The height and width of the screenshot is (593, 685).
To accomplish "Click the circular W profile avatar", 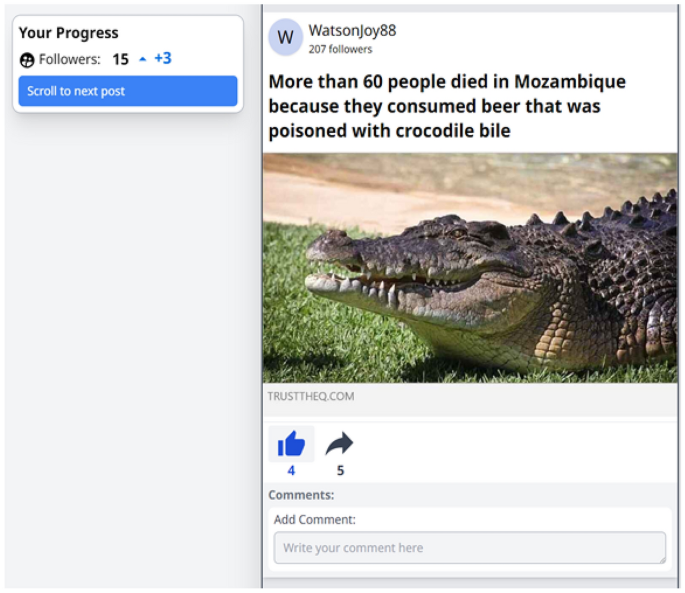I will click(x=286, y=38).
